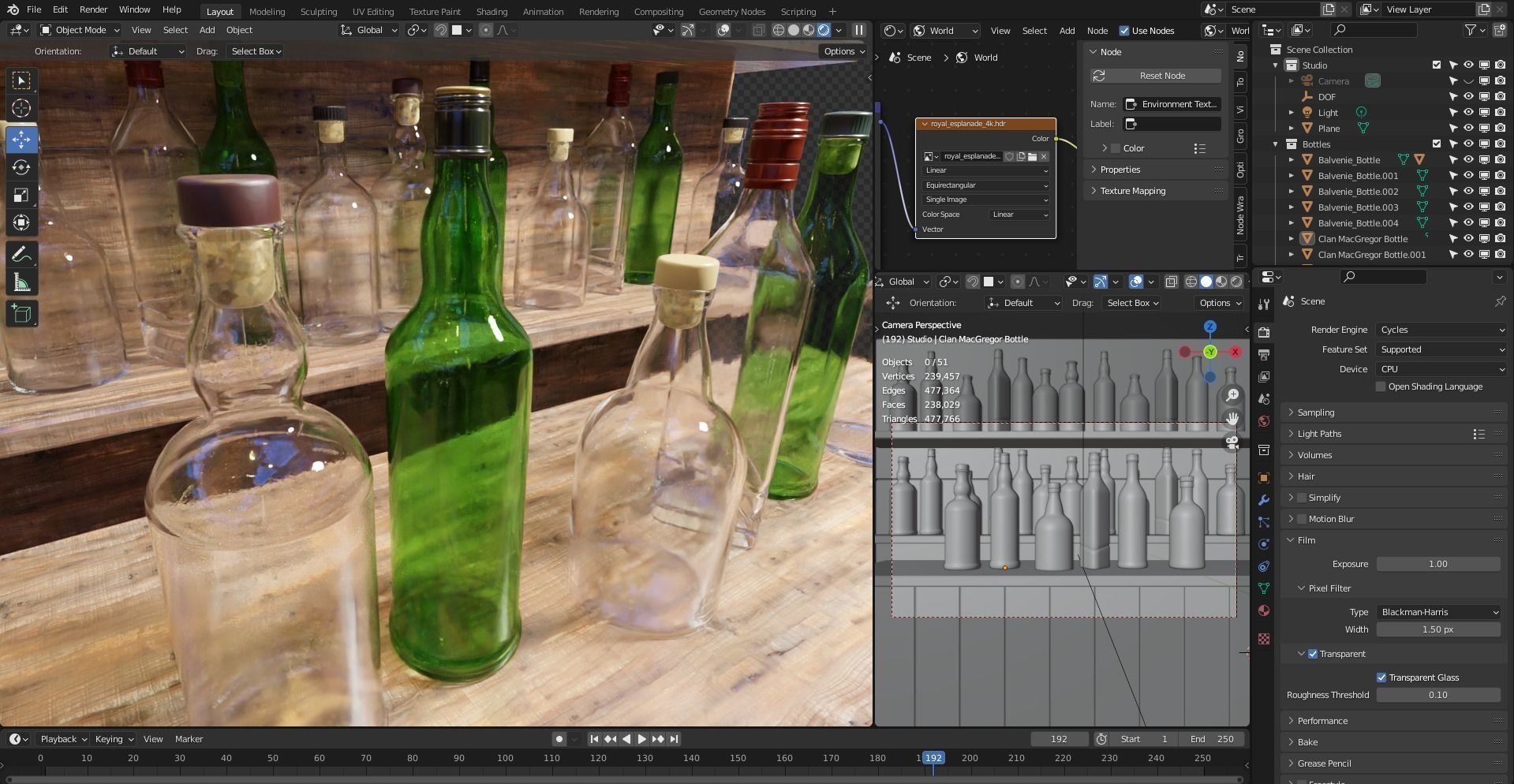Activate the Scale tool

pos(21,195)
